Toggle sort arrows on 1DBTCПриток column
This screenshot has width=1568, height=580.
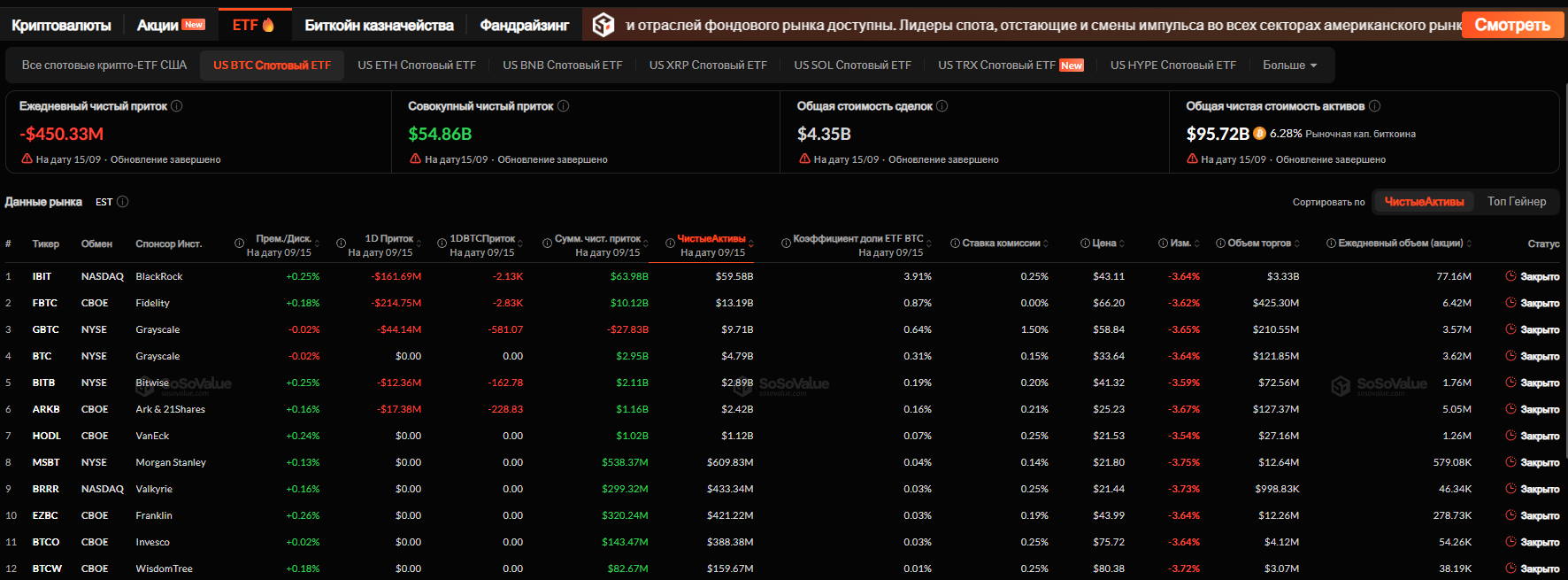520,244
